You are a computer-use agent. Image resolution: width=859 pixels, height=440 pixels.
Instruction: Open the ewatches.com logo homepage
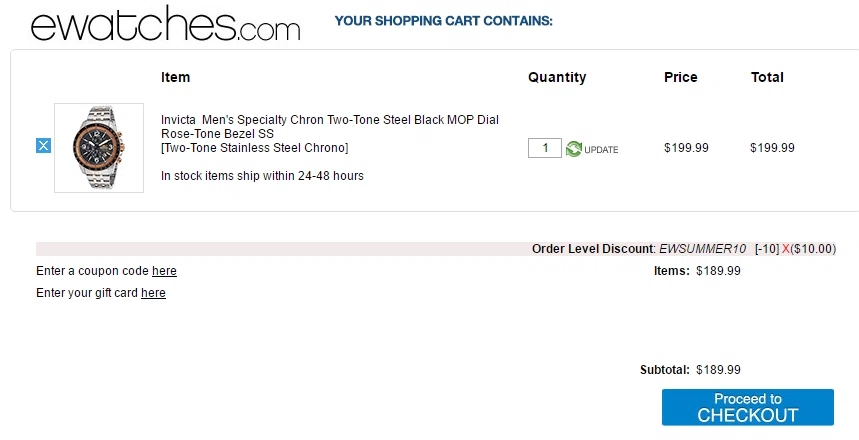coord(165,23)
